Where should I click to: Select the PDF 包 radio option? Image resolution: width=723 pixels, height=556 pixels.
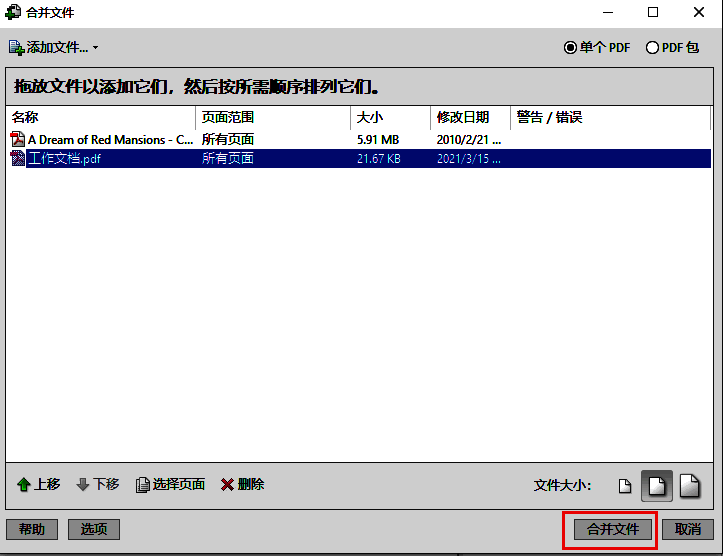pyautogui.click(x=653, y=47)
